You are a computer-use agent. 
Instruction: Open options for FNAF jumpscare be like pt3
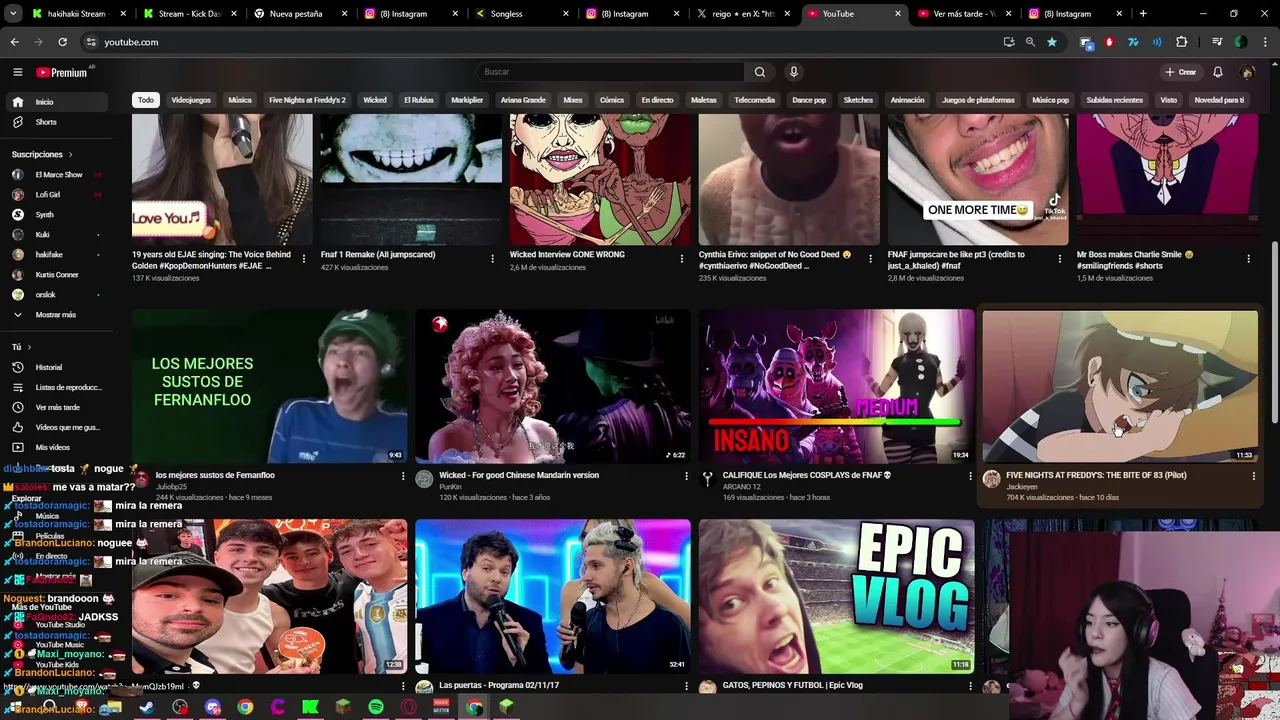1059,259
